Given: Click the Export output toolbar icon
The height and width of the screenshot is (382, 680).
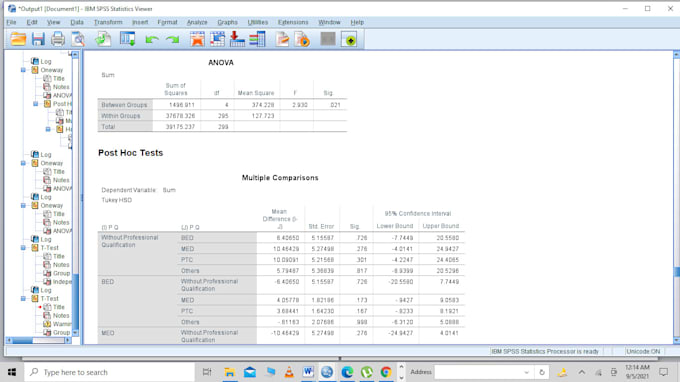Looking at the screenshot, I should click(x=103, y=39).
